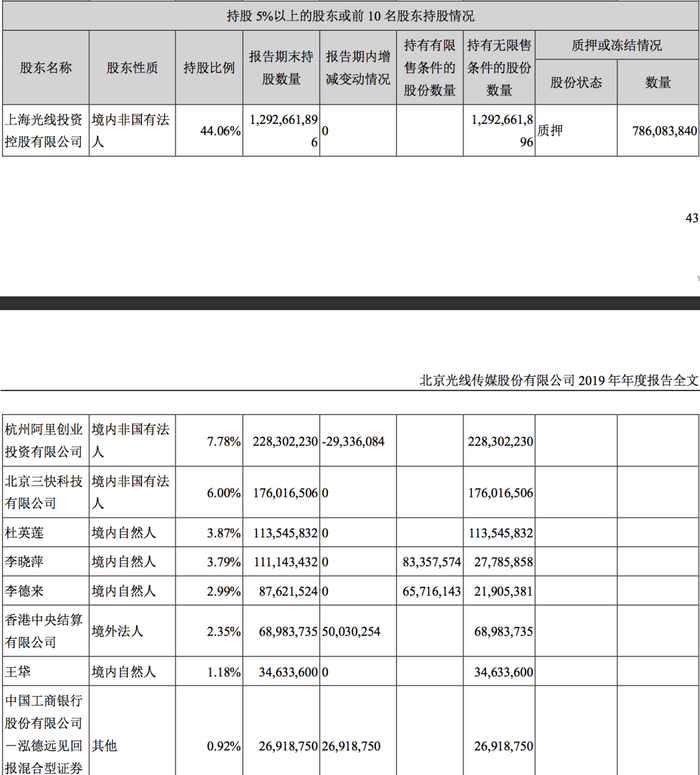
Task: Click the header 北京光线传媒股份有限公司 2019 年年度报告全文
Action: (x=559, y=380)
